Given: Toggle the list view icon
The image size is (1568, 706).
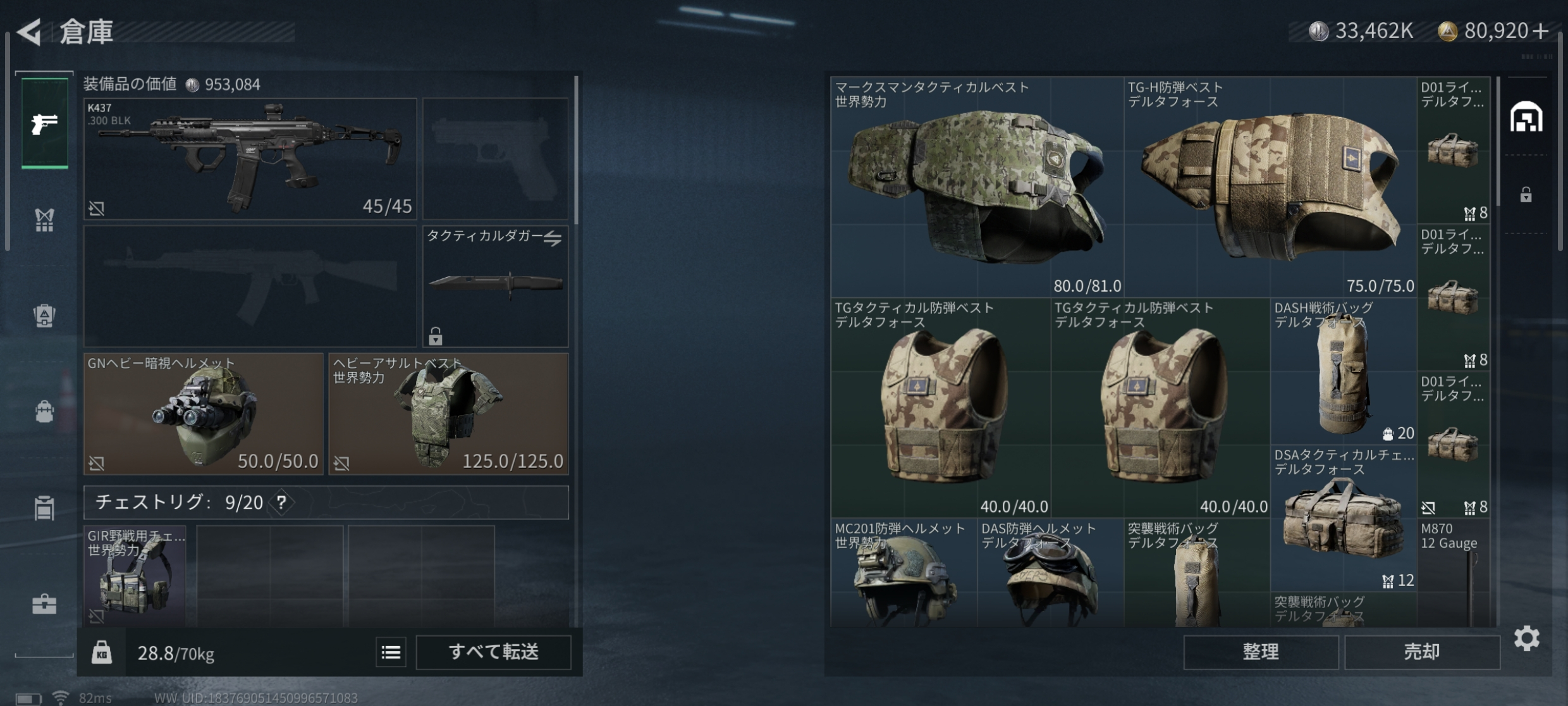Looking at the screenshot, I should 391,652.
